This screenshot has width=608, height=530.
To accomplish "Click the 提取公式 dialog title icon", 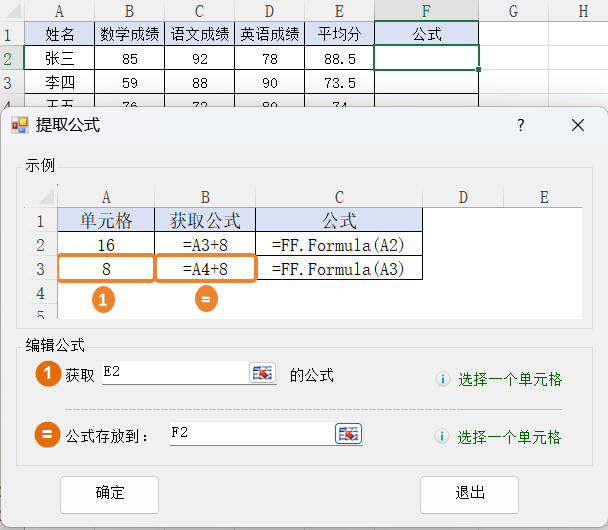I will tap(20, 125).
